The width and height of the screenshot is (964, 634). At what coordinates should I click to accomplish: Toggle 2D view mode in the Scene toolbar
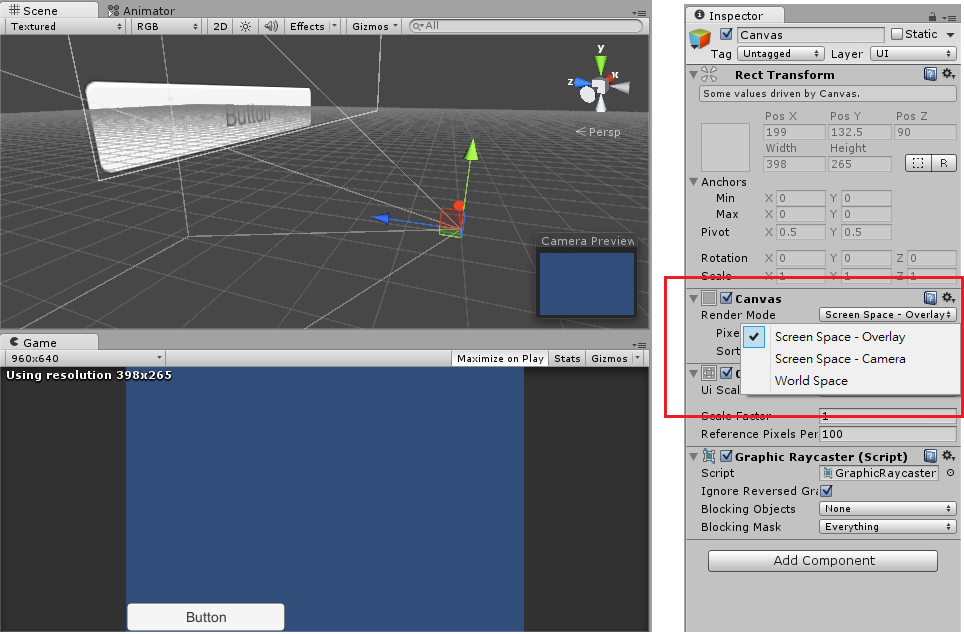click(219, 26)
